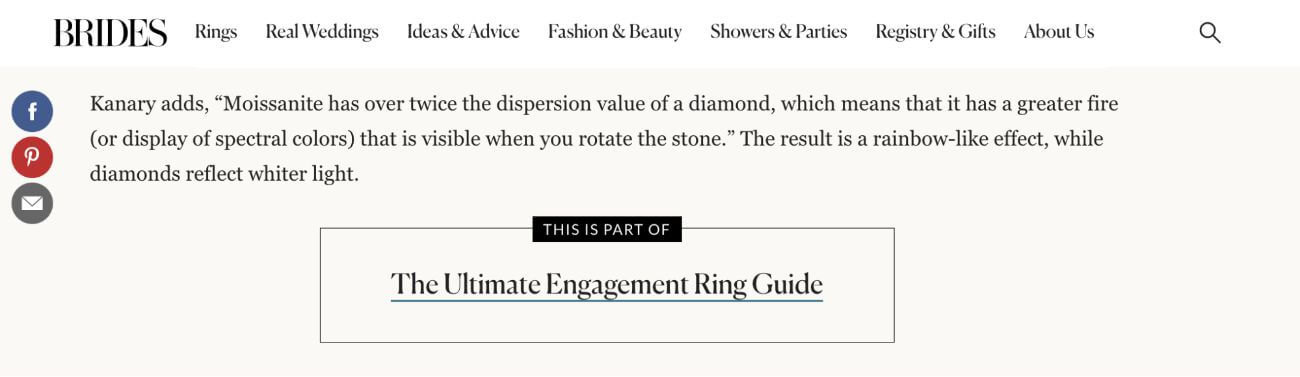Expand the Showers & Parties menu

click(x=778, y=32)
